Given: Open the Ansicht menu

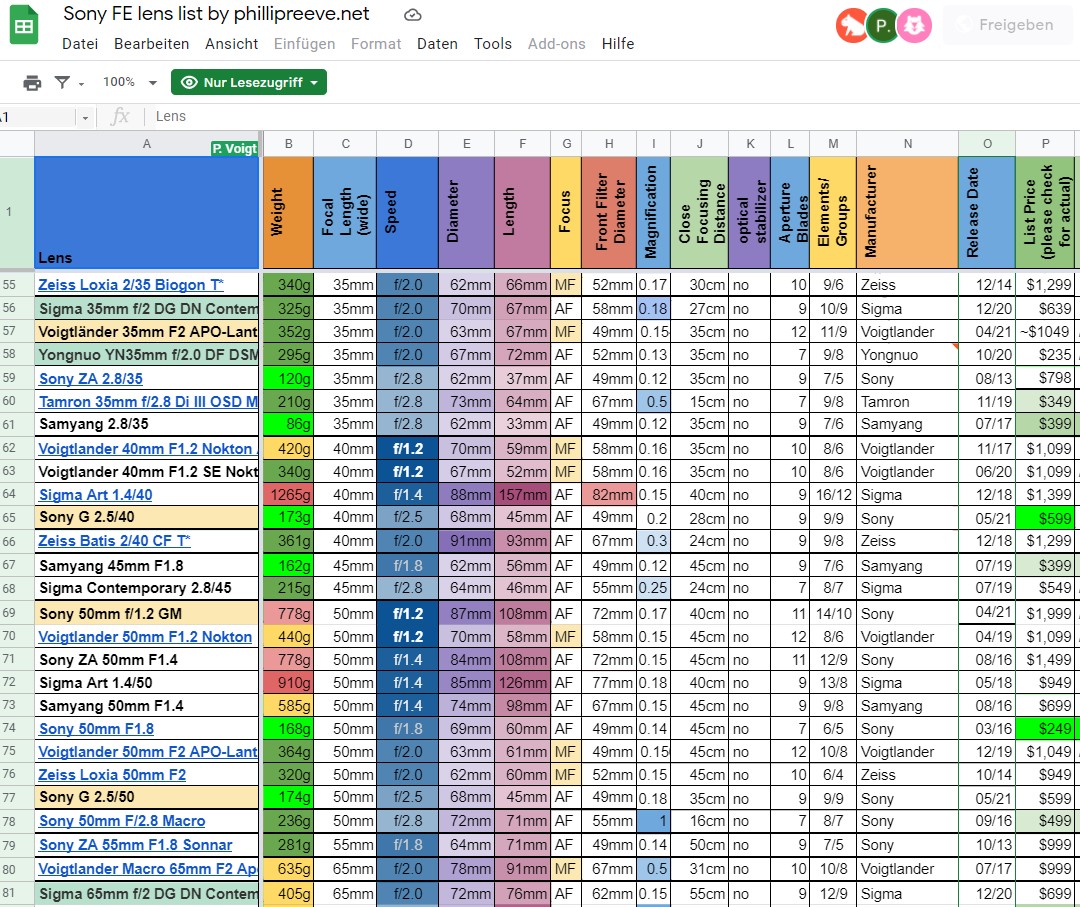Looking at the screenshot, I should [x=231, y=44].
